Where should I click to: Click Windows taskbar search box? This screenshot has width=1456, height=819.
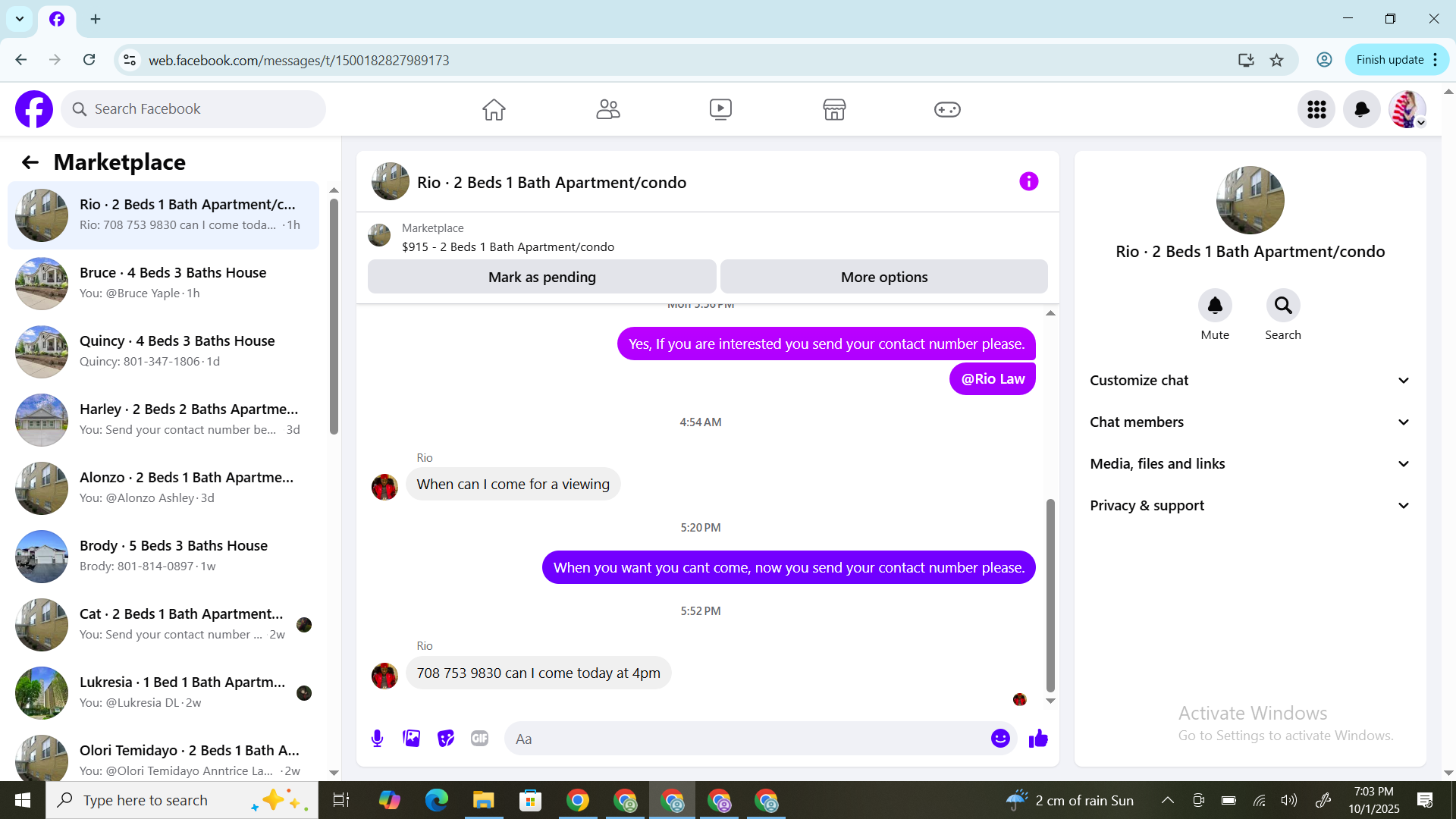pyautogui.click(x=182, y=800)
